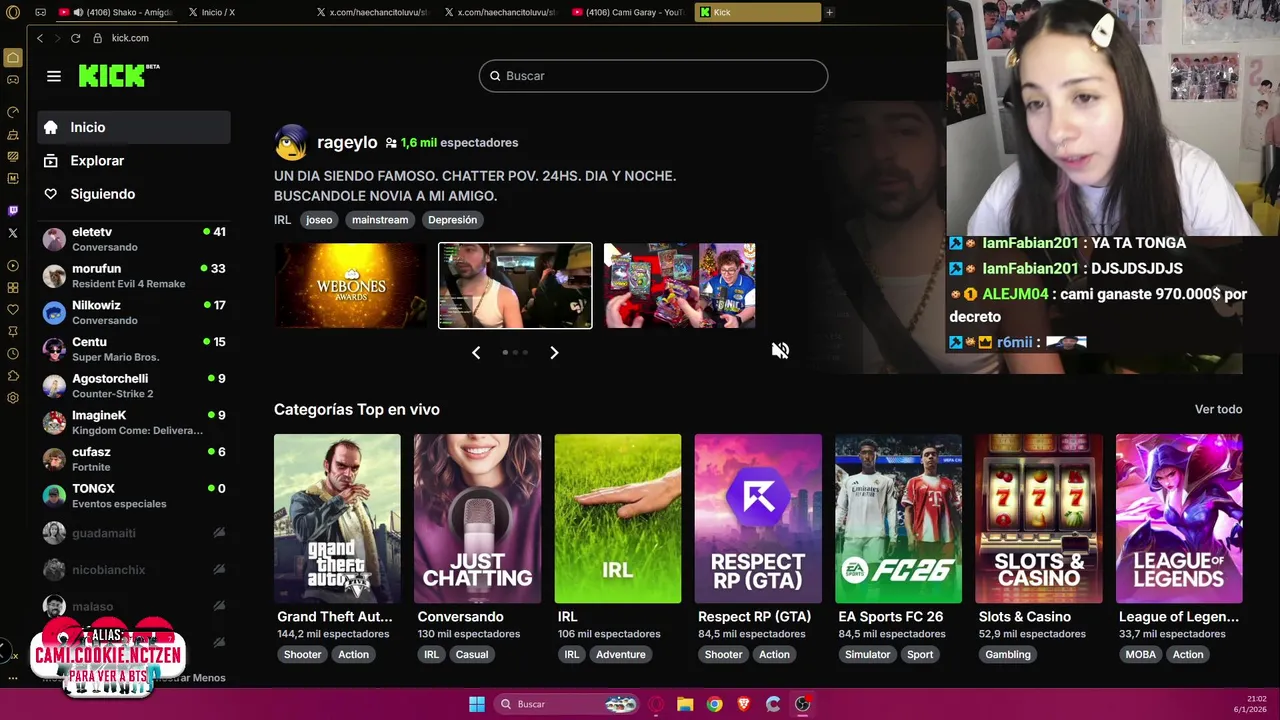The image size is (1280, 720).
Task: Click Windows taskbar search box
Action: [568, 704]
